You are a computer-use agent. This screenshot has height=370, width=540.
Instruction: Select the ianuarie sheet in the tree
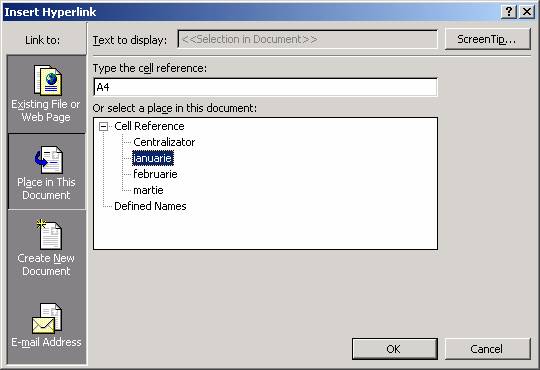[x=153, y=158]
